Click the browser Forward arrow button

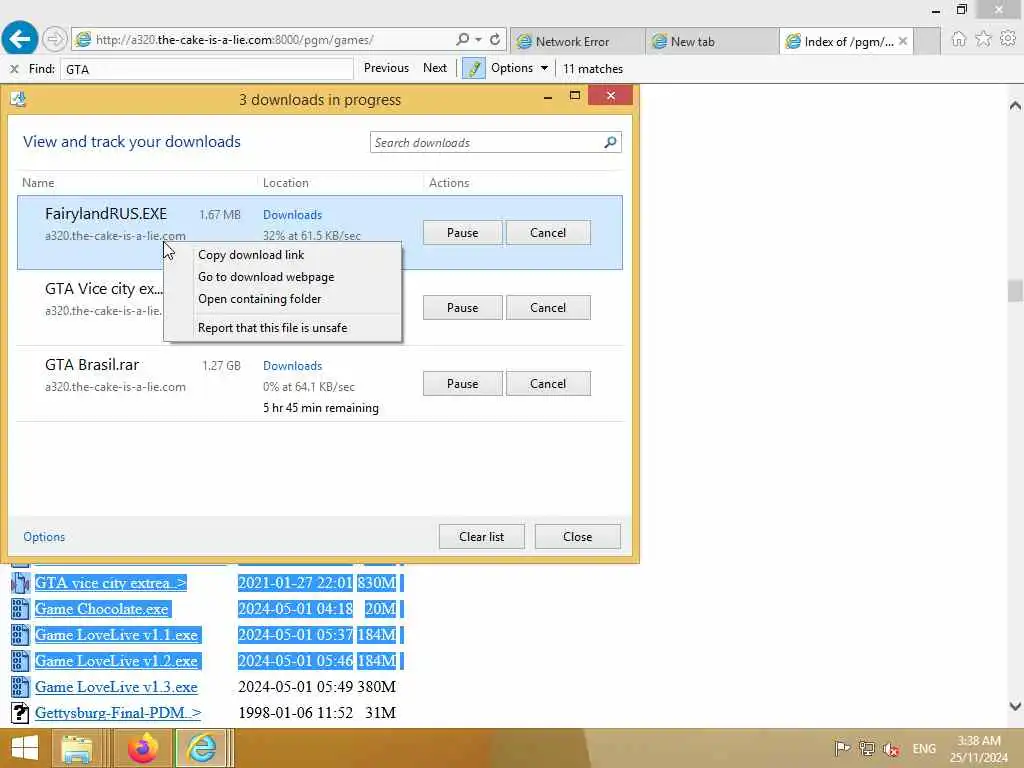click(x=54, y=39)
